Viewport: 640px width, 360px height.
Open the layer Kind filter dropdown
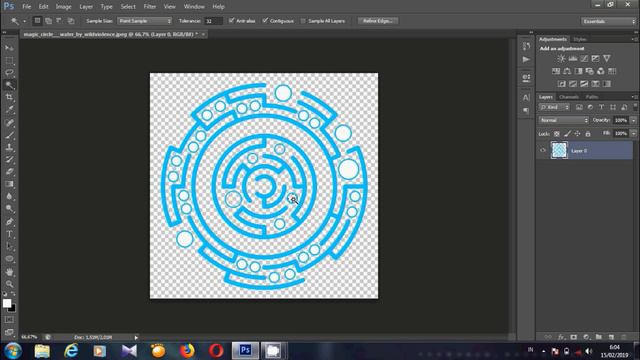pyautogui.click(x=554, y=107)
